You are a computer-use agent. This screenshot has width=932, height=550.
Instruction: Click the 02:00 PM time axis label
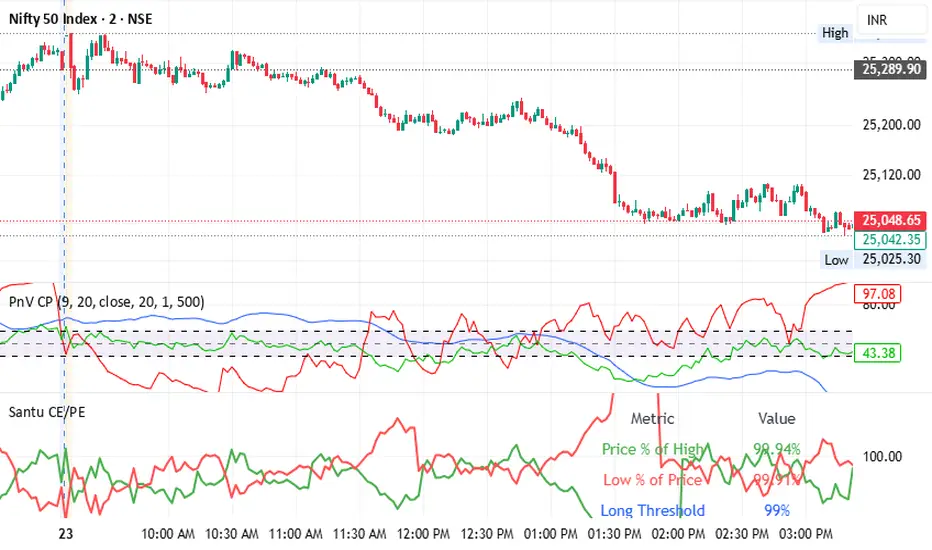point(678,533)
